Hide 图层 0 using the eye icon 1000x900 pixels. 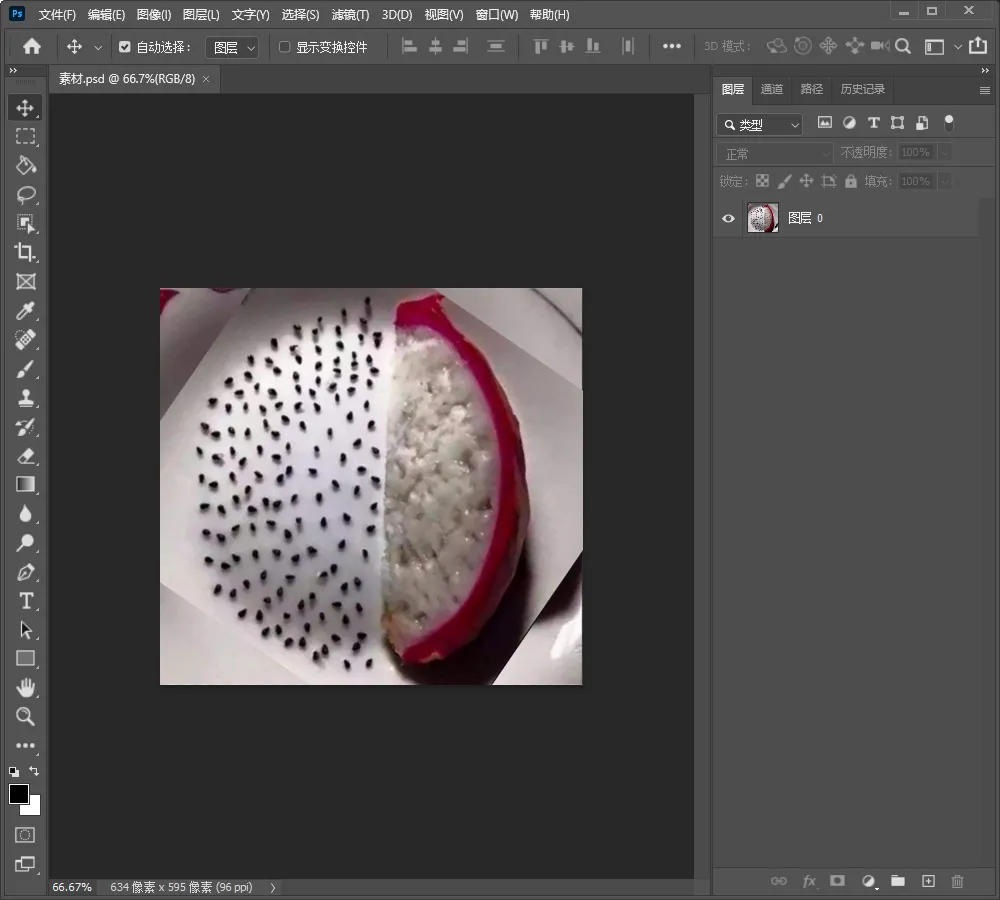tap(728, 218)
